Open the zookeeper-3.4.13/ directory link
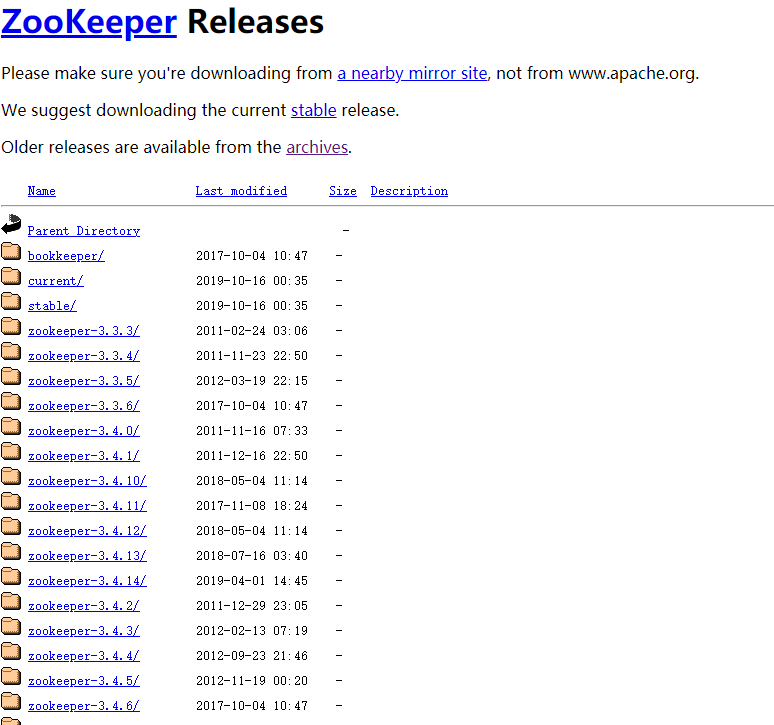Image resolution: width=774 pixels, height=725 pixels. pyautogui.click(x=87, y=556)
